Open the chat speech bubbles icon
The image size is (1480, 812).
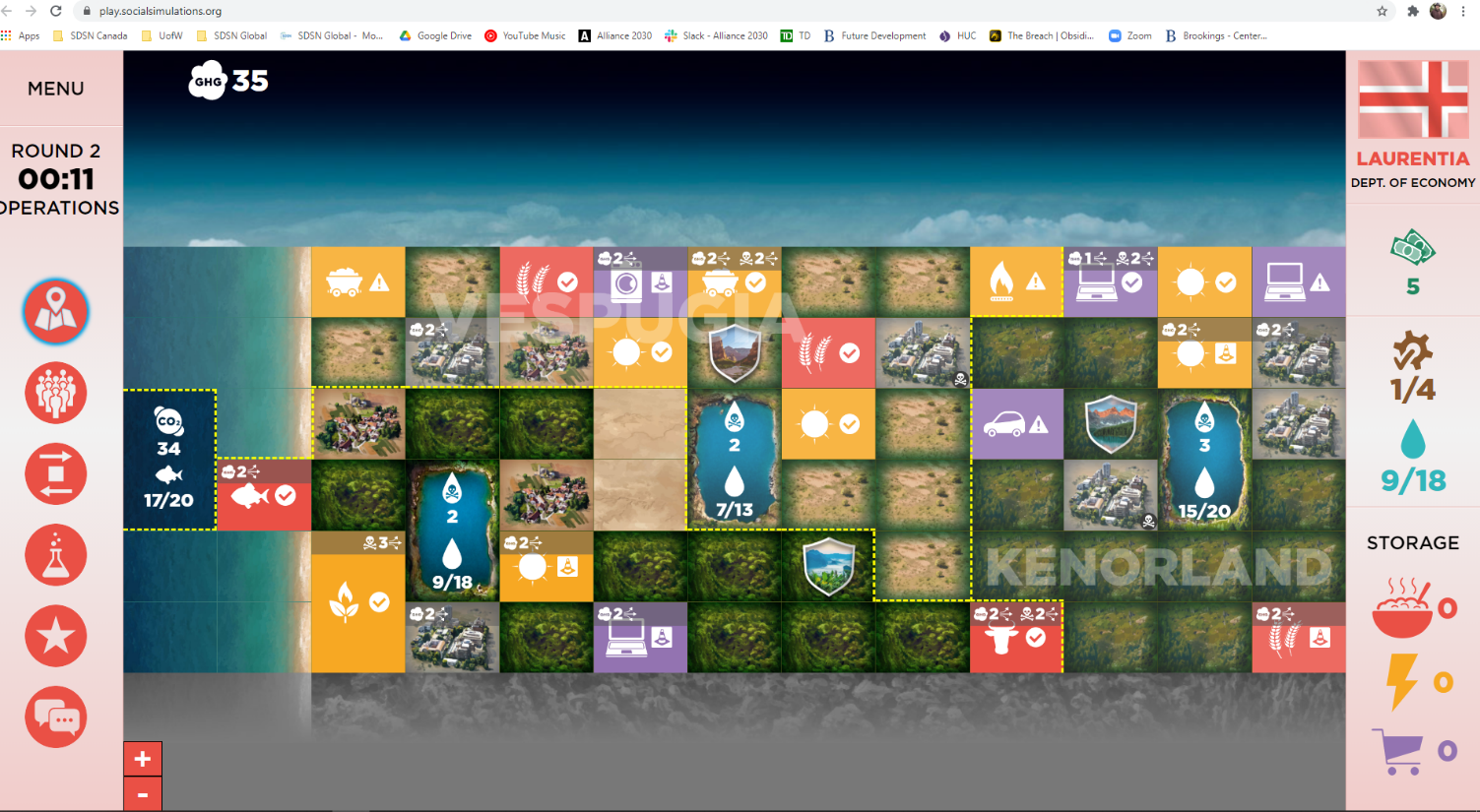[56, 718]
